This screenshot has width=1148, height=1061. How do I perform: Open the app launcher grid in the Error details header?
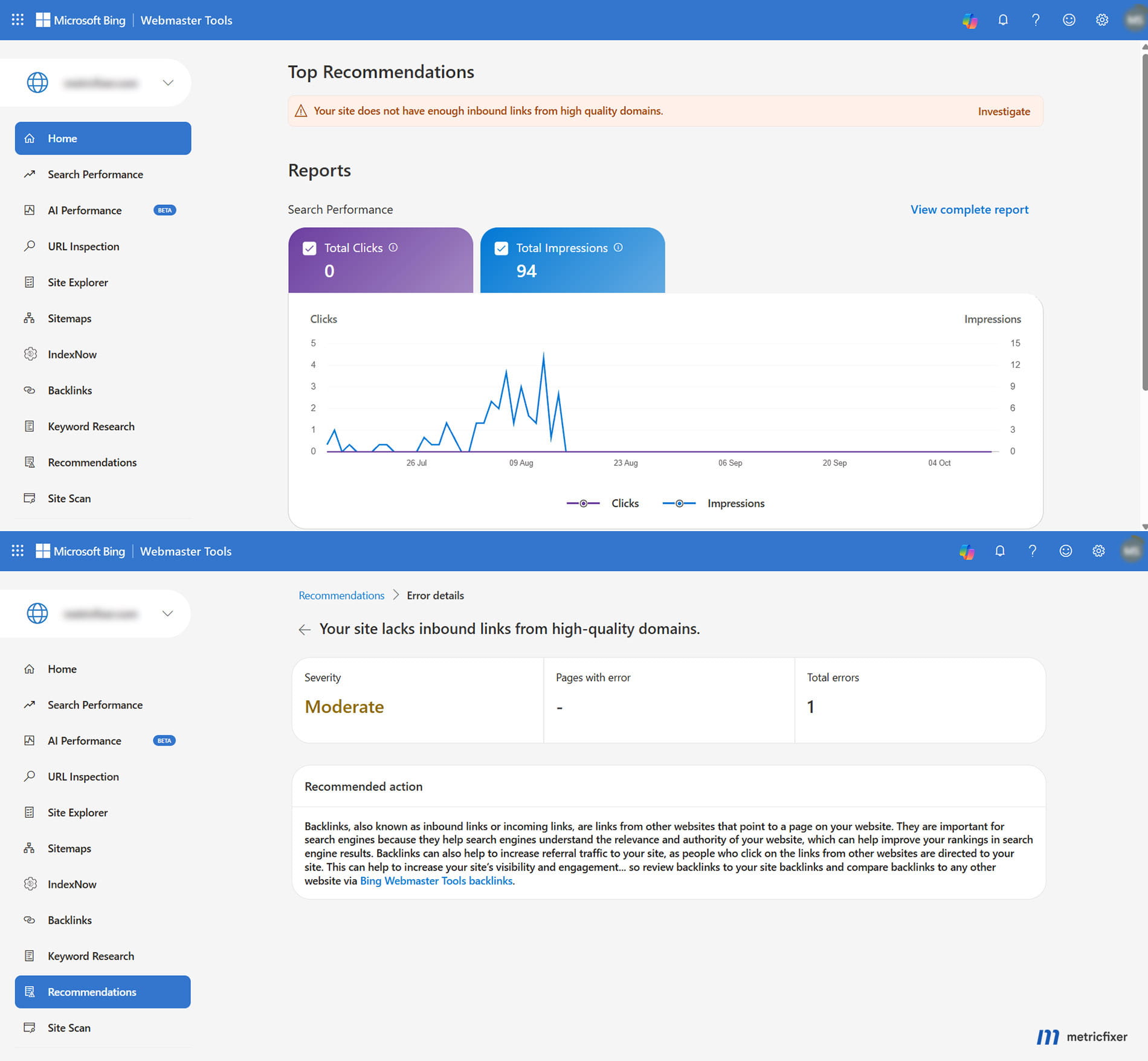coord(18,550)
